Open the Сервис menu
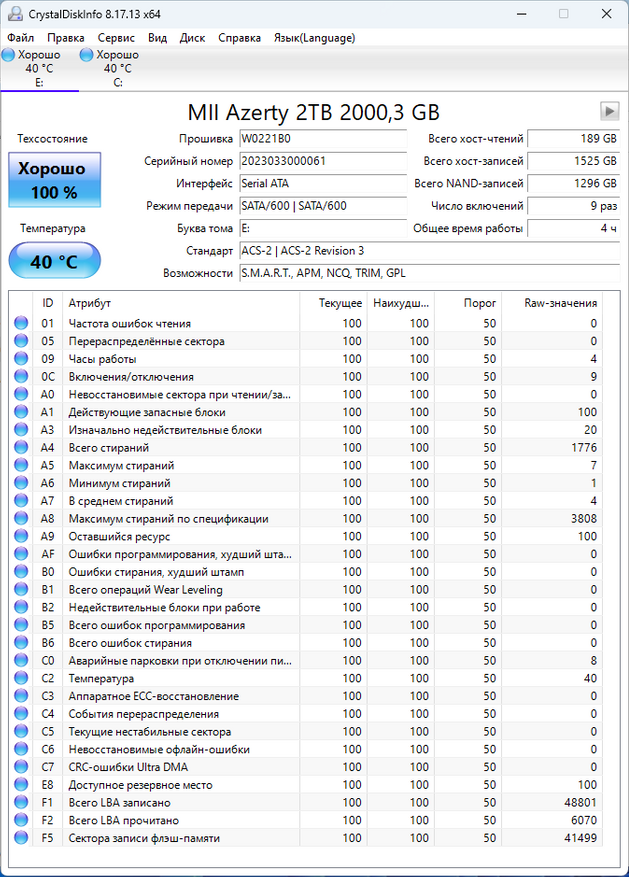 [116, 37]
